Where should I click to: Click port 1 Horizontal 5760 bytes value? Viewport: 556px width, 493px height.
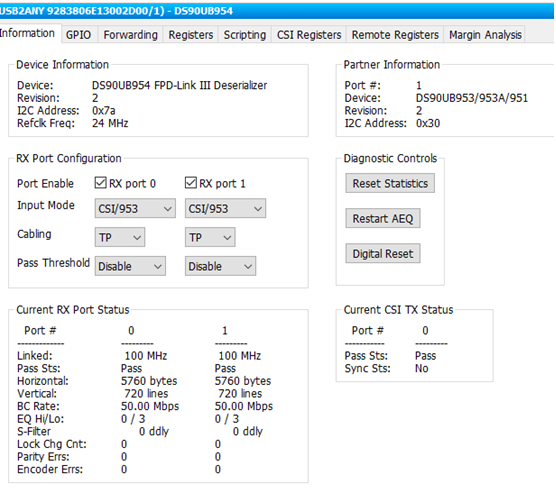(x=243, y=381)
